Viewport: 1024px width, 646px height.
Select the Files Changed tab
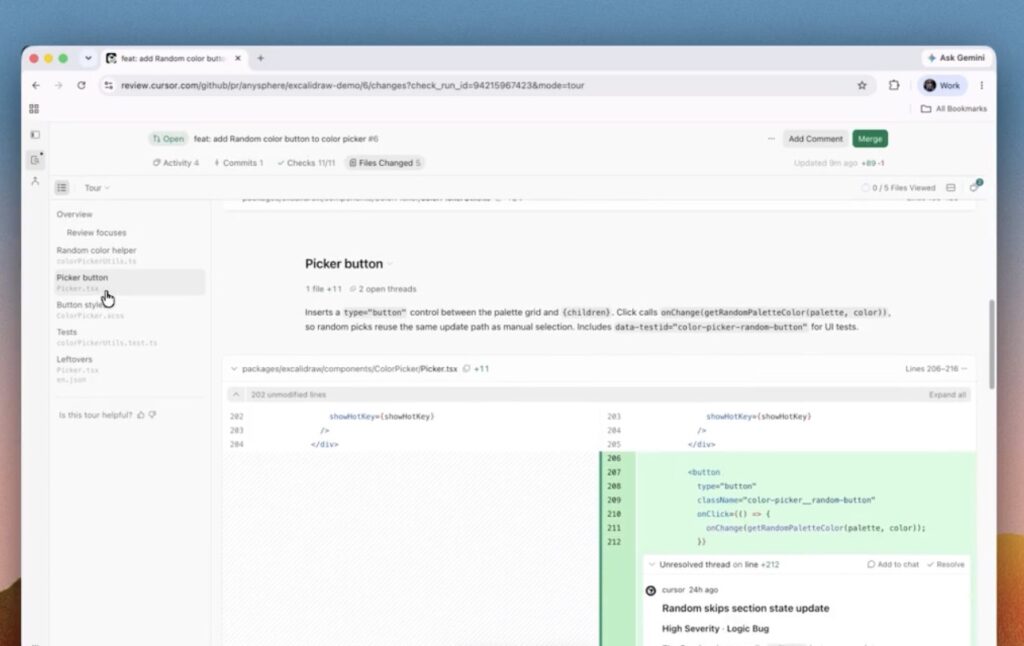385,163
